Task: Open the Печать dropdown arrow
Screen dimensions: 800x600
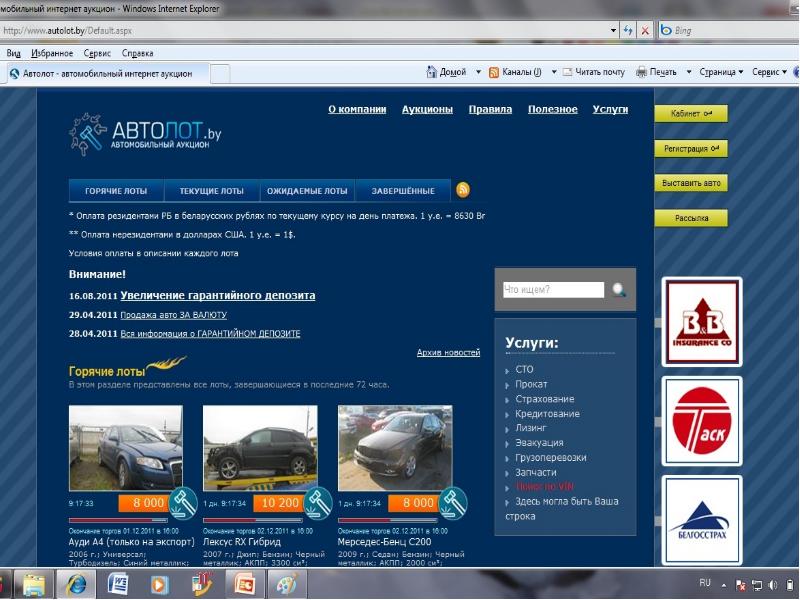Action: coord(688,72)
